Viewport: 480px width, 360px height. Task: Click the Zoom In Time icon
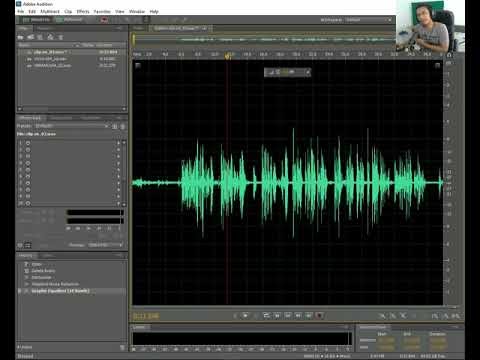[x=404, y=316]
